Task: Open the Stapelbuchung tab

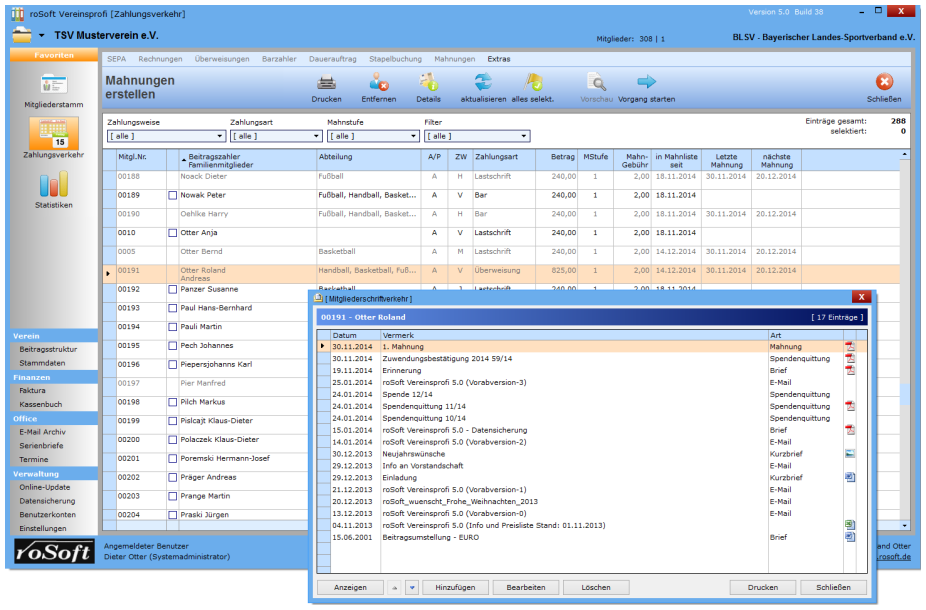Action: click(395, 59)
